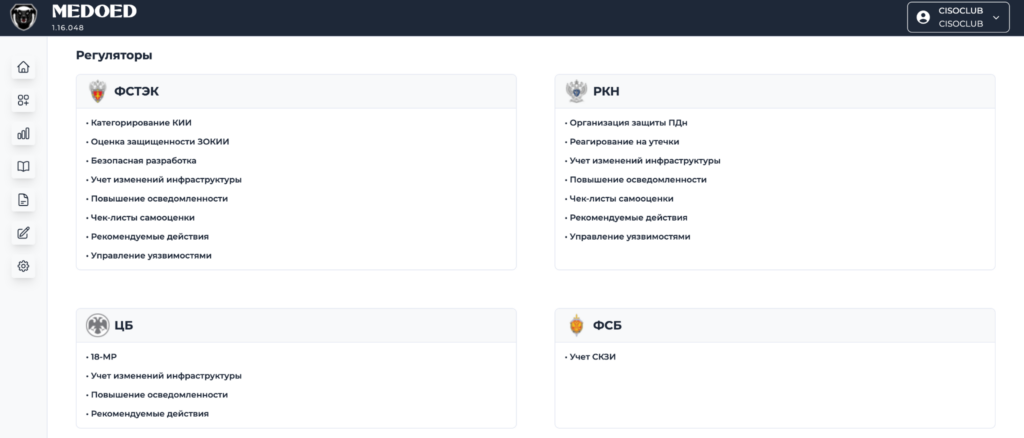The height and width of the screenshot is (438, 1024).
Task: Click the MEDOED badger logo
Action: coord(24,18)
